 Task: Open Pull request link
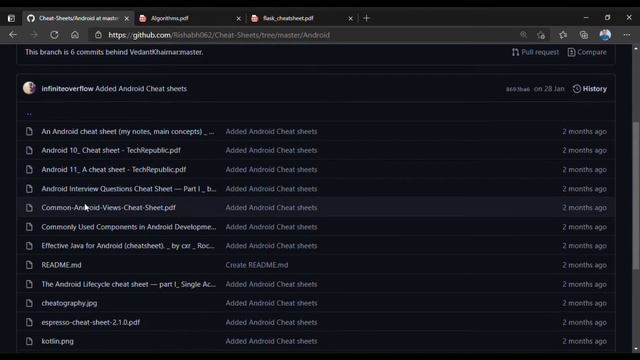(536, 52)
